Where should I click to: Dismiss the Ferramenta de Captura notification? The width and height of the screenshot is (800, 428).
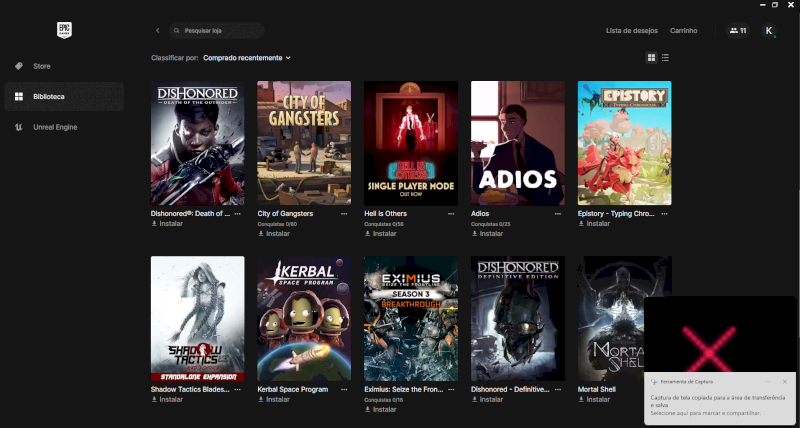coord(785,381)
